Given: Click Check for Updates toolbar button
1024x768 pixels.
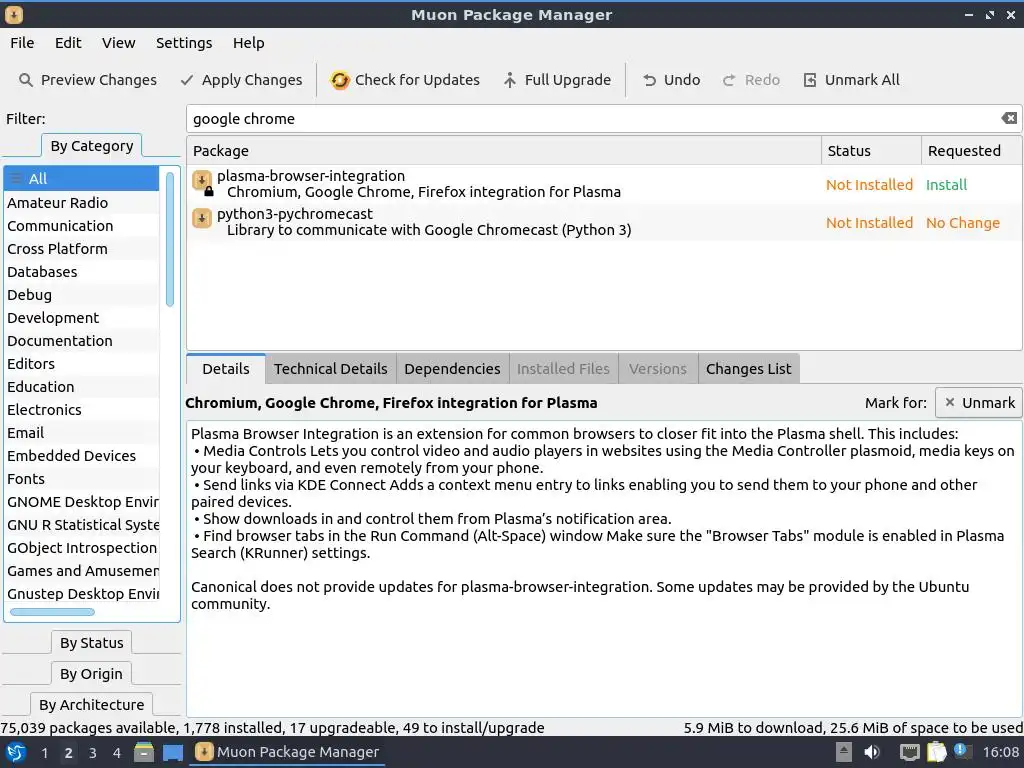Looking at the screenshot, I should click(x=405, y=80).
